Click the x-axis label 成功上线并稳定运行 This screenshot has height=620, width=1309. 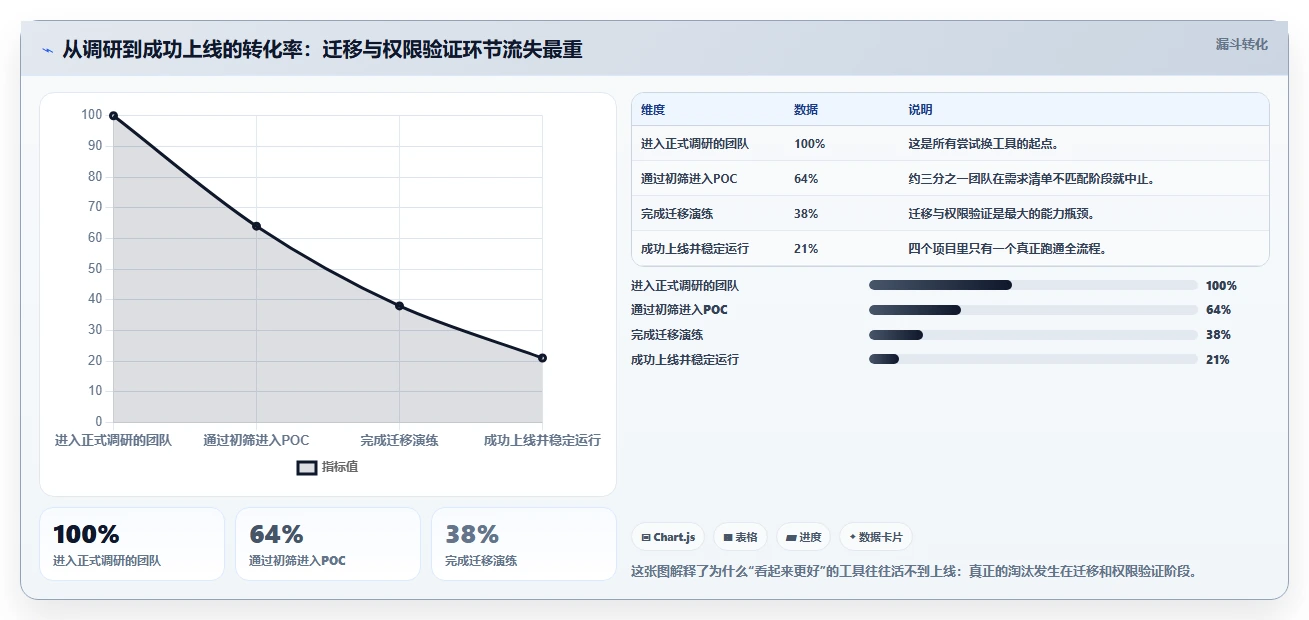(x=542, y=440)
